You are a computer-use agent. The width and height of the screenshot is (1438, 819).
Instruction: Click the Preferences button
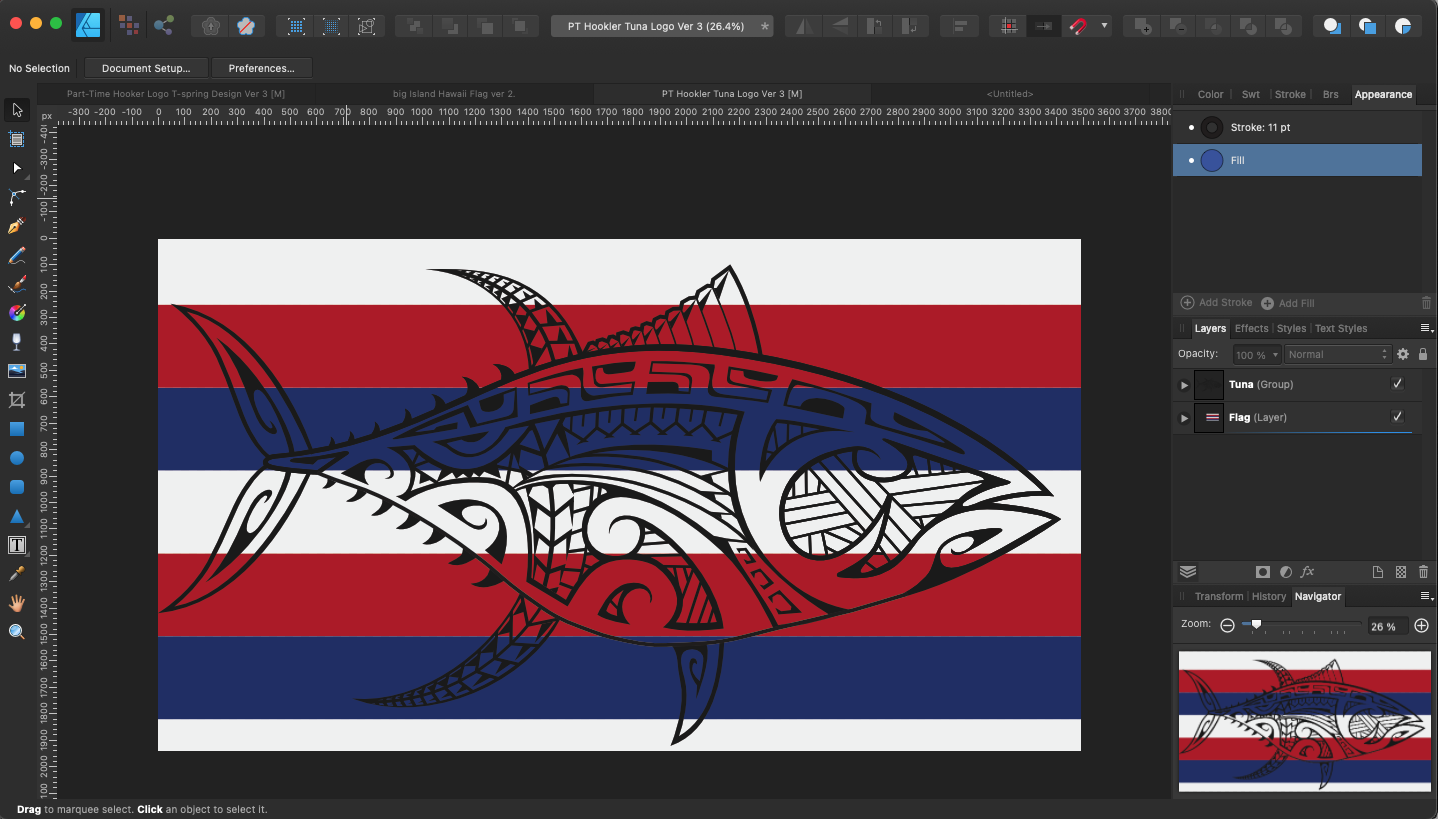click(x=261, y=68)
